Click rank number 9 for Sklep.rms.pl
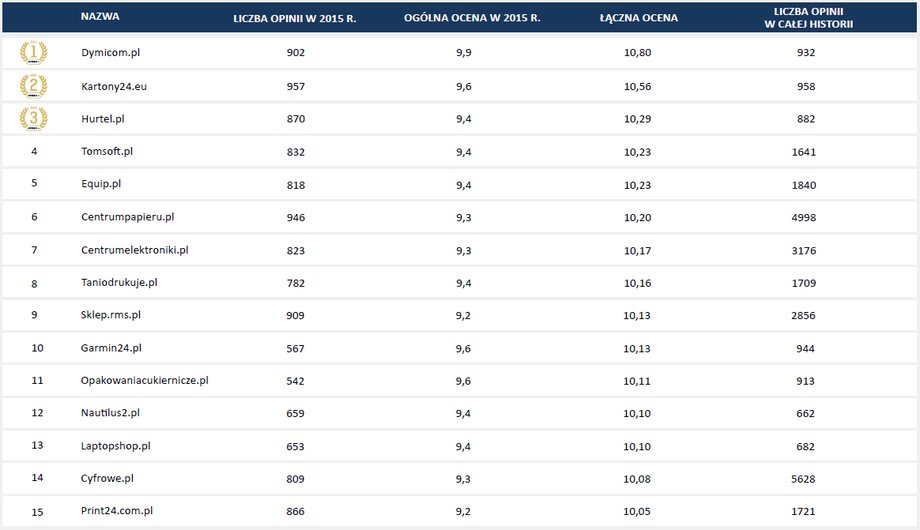This screenshot has width=920, height=530. click(x=34, y=315)
